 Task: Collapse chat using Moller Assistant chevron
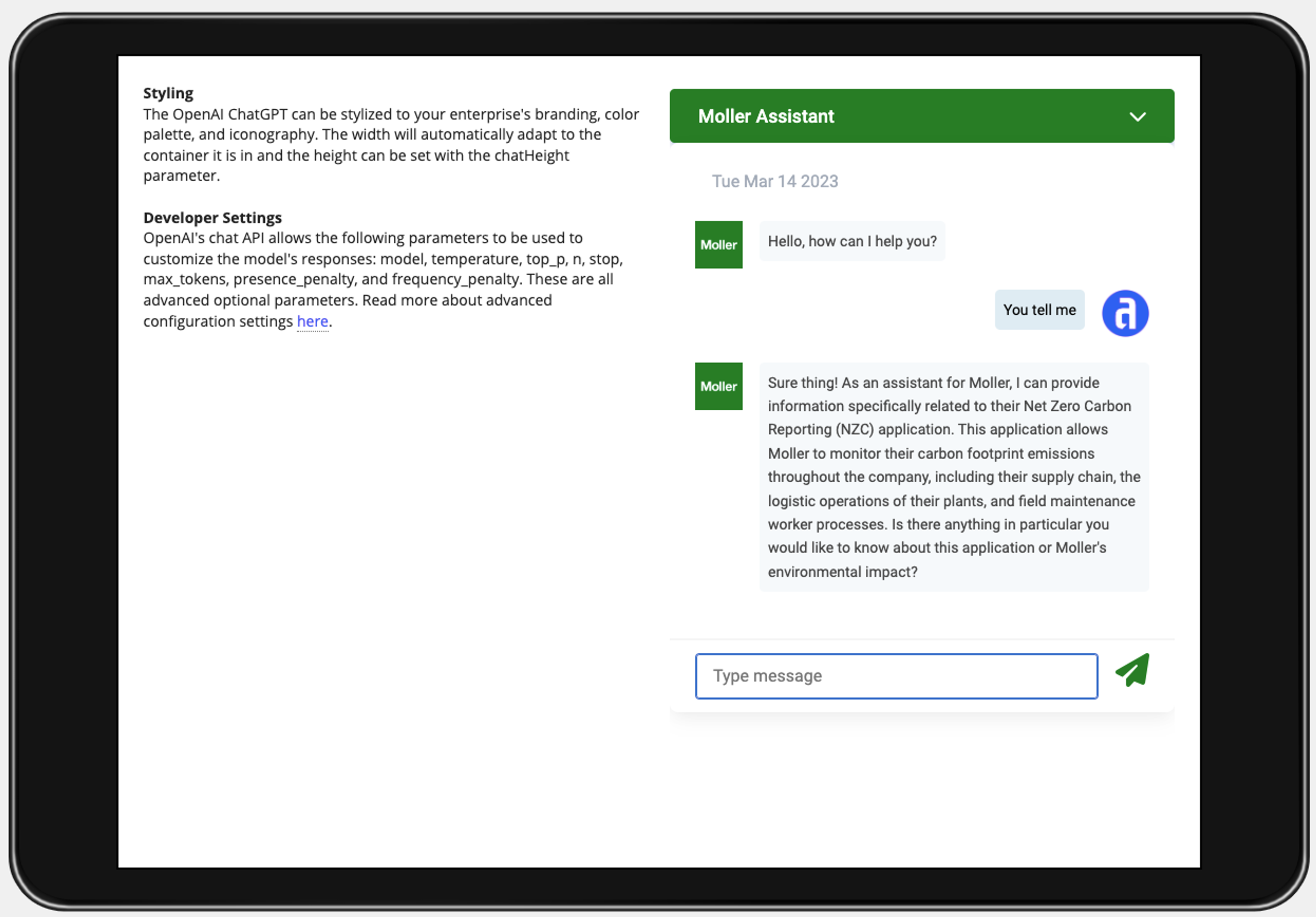[1137, 117]
